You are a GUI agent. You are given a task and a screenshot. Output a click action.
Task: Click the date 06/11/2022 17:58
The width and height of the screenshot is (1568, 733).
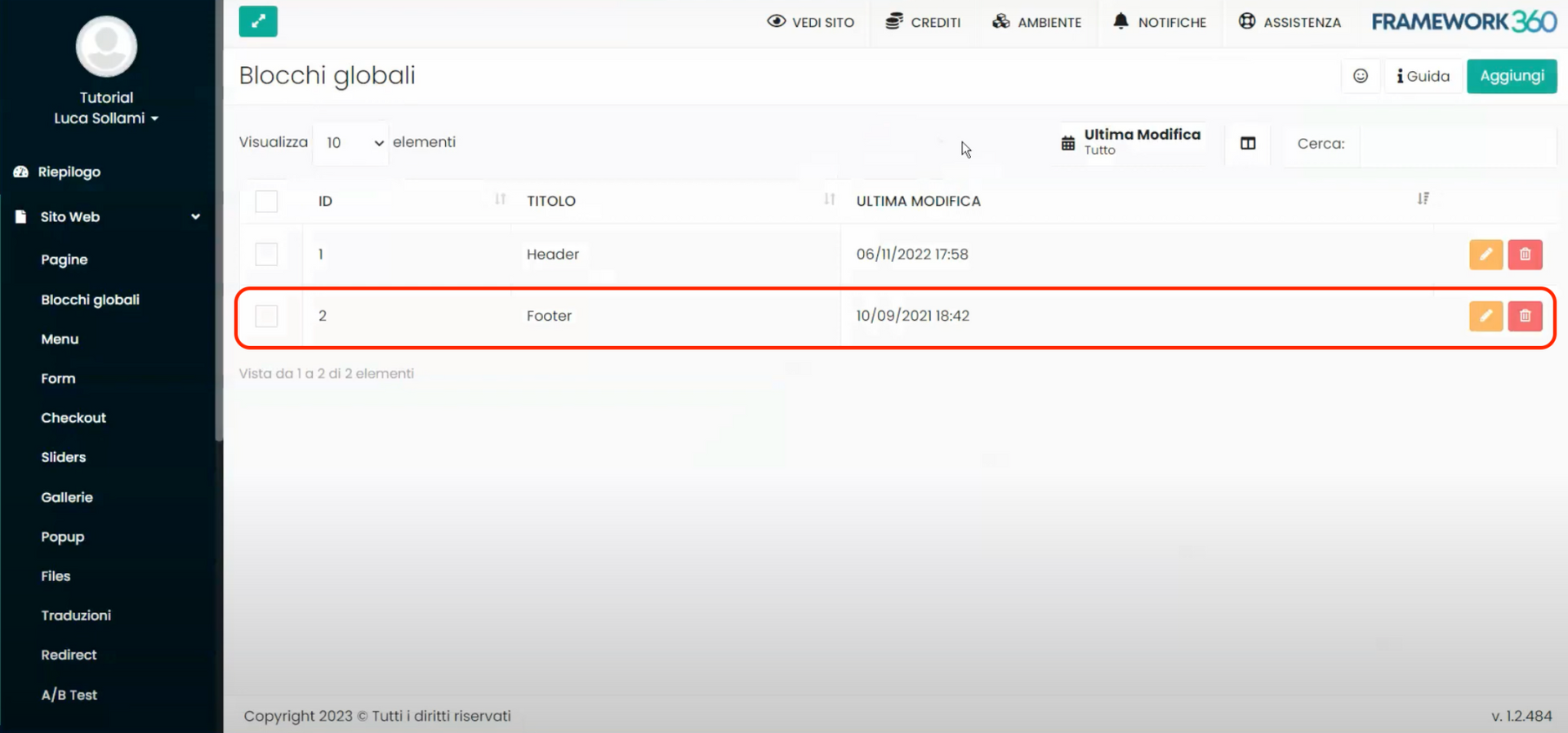pos(912,255)
